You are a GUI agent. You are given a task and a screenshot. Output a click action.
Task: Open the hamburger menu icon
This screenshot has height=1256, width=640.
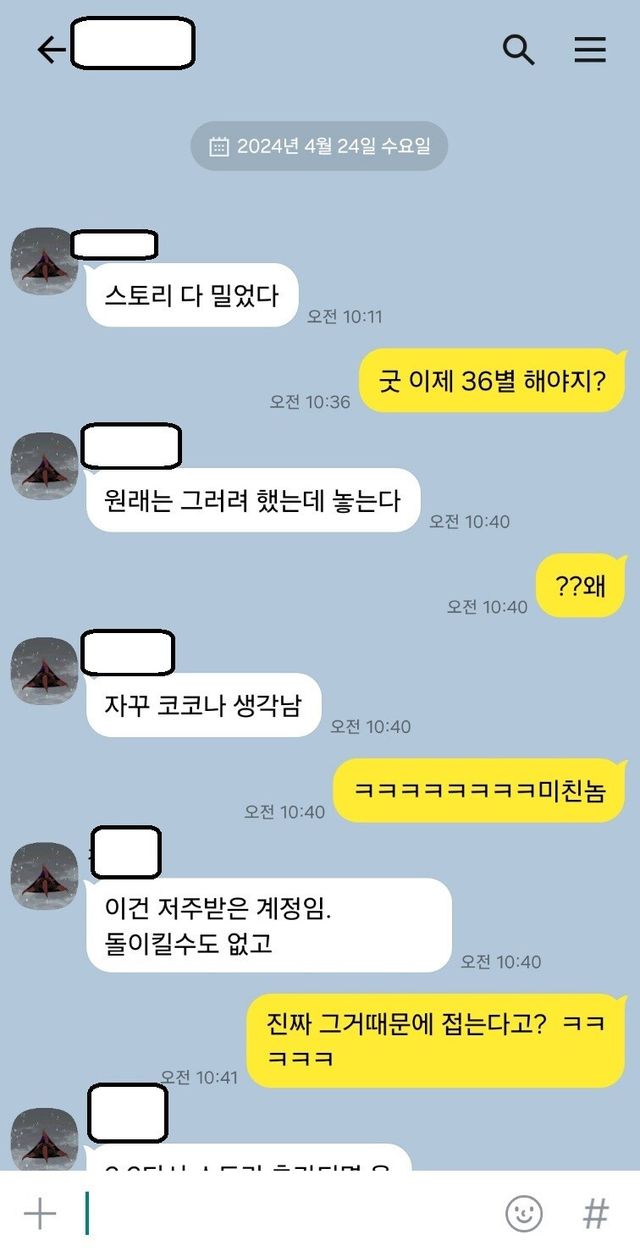tap(590, 50)
